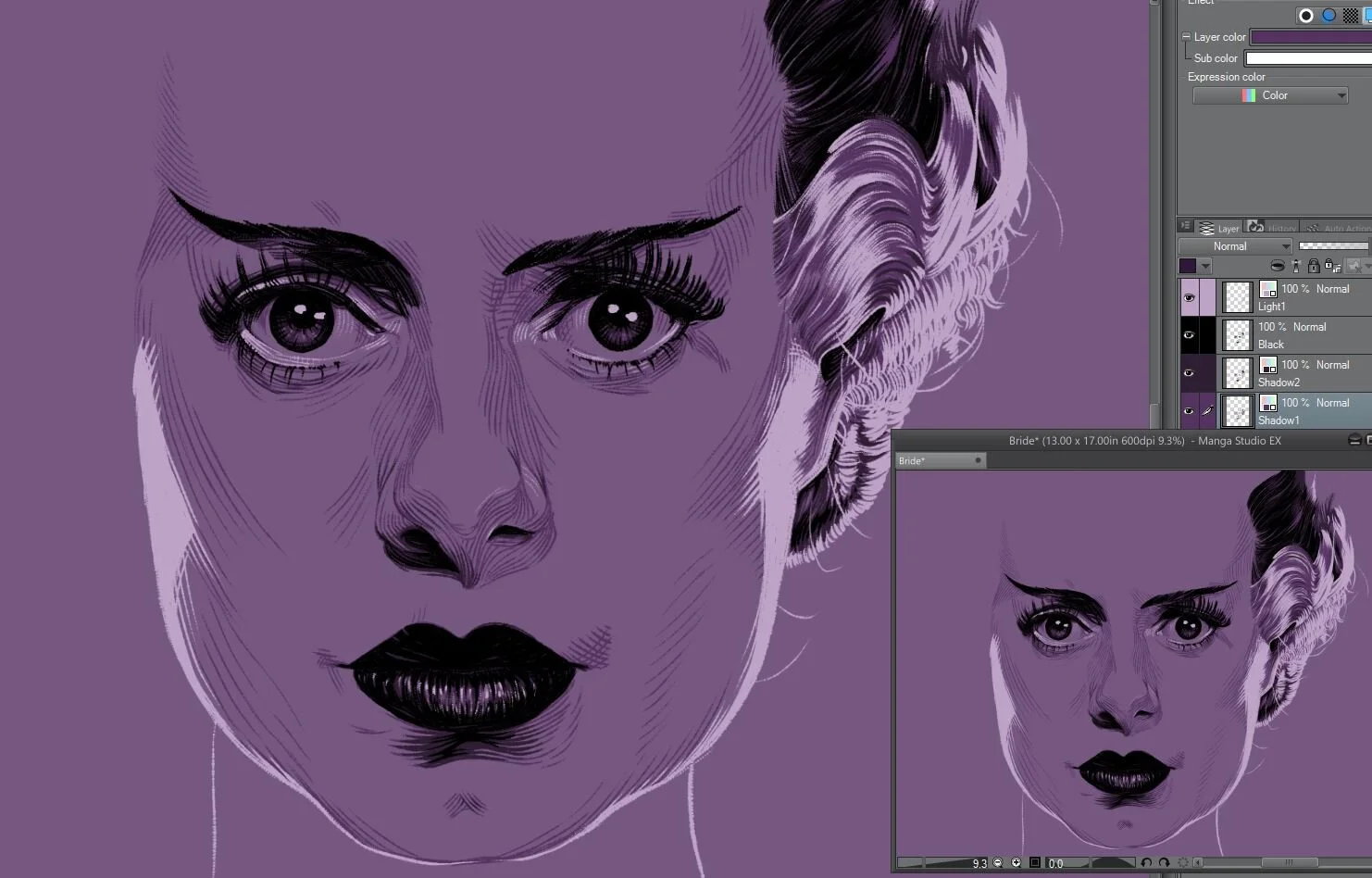
Task: Hide the Shadow2 layer
Action: click(x=1189, y=373)
